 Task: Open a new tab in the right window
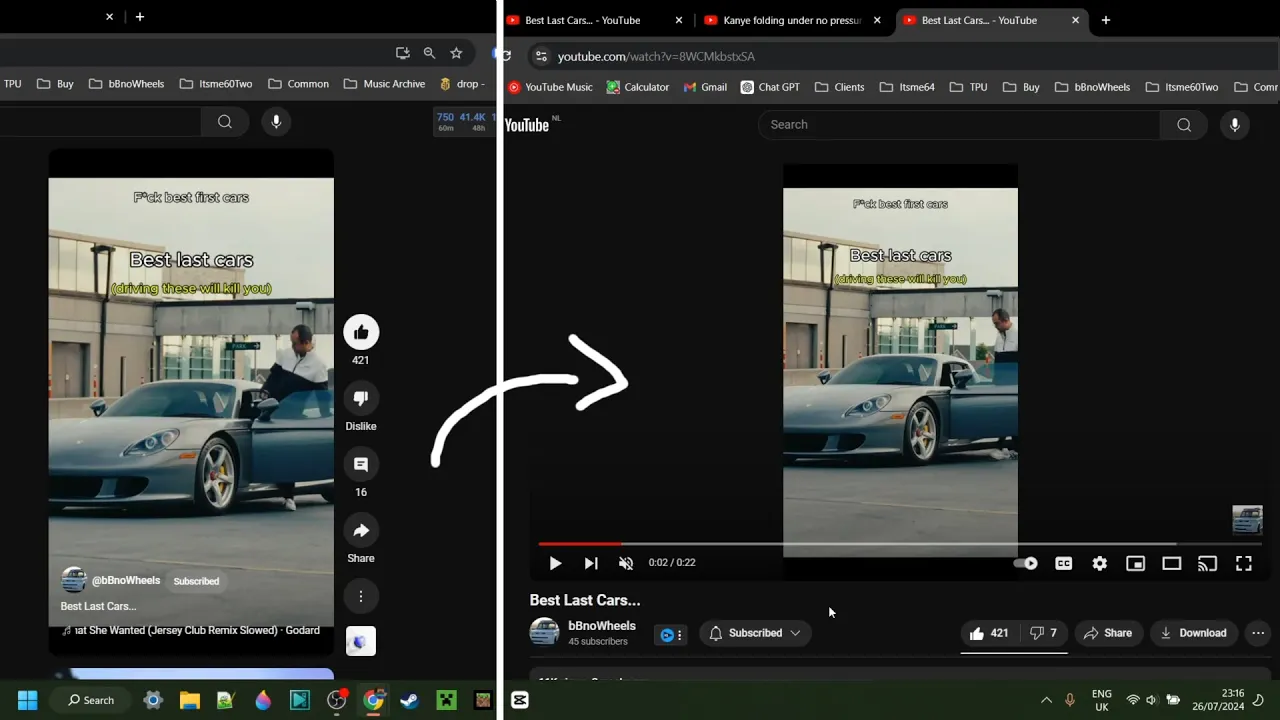coord(1106,20)
